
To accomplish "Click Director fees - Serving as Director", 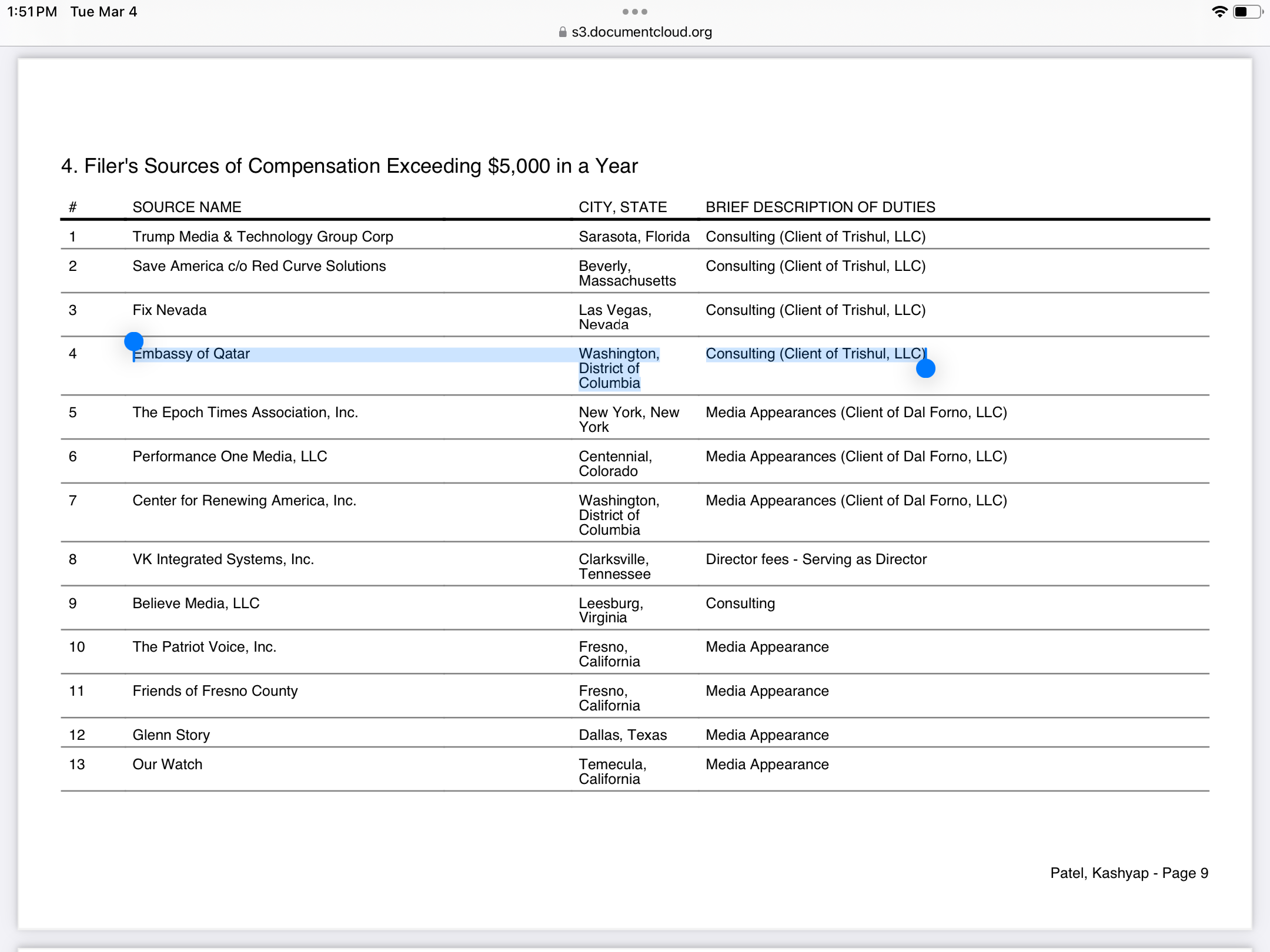I will (x=816, y=559).
